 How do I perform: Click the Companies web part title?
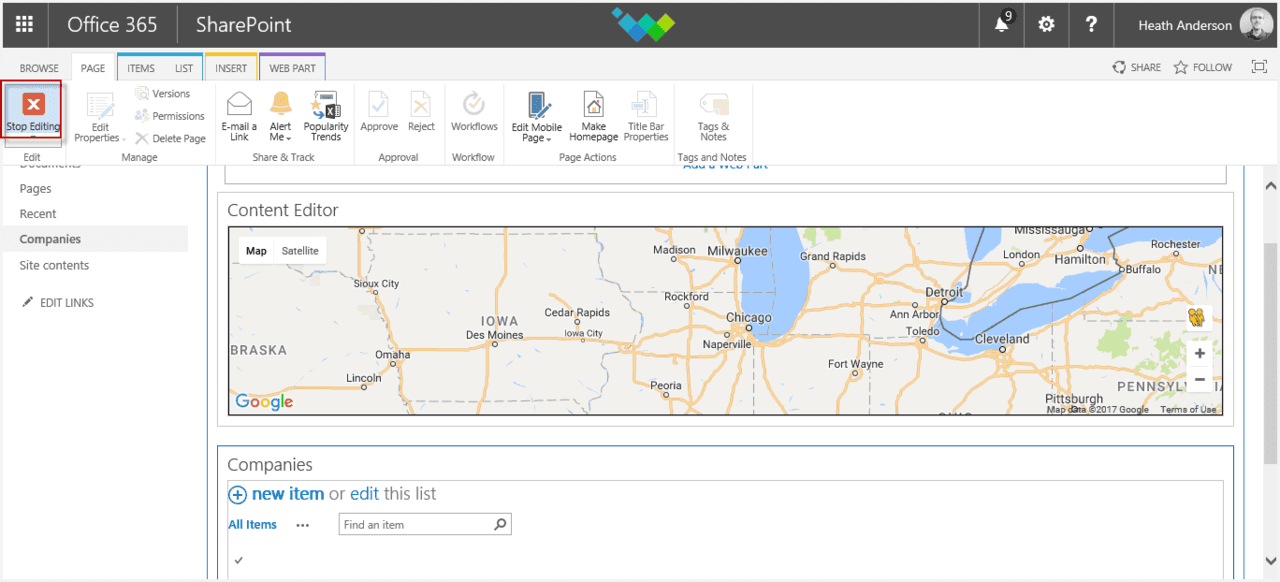[270, 465]
